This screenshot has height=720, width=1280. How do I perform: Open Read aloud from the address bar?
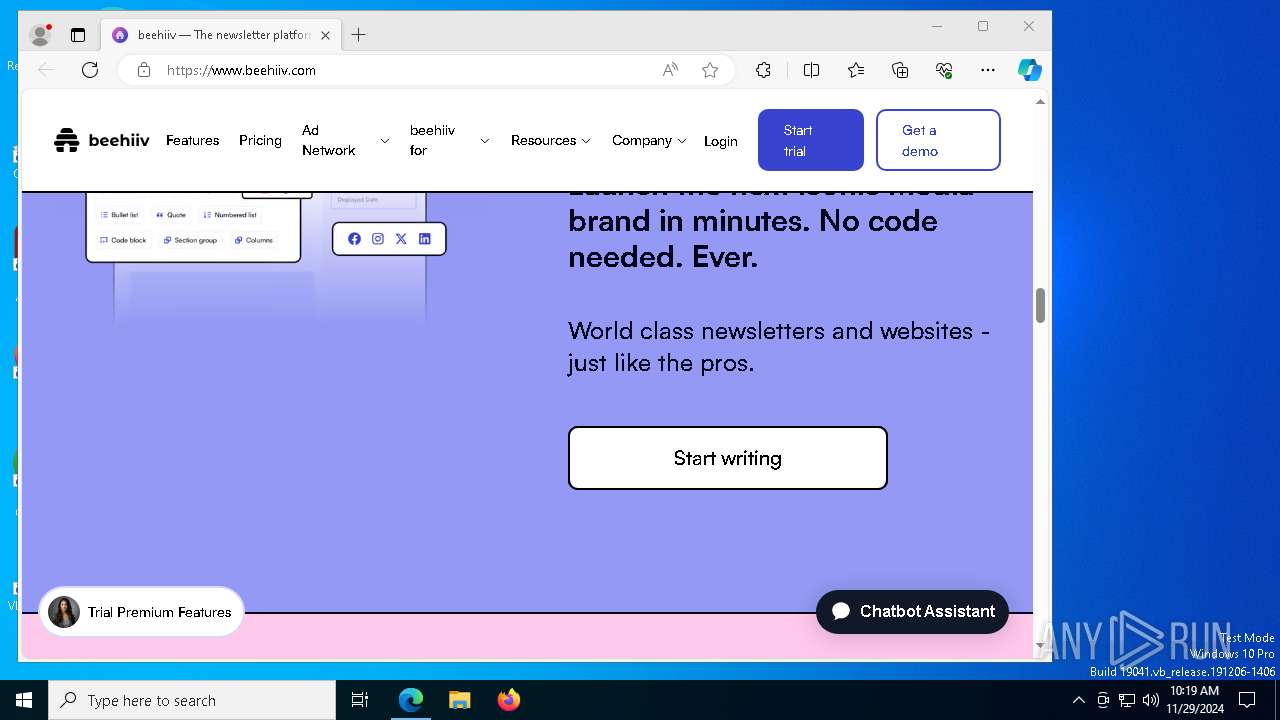coord(670,70)
